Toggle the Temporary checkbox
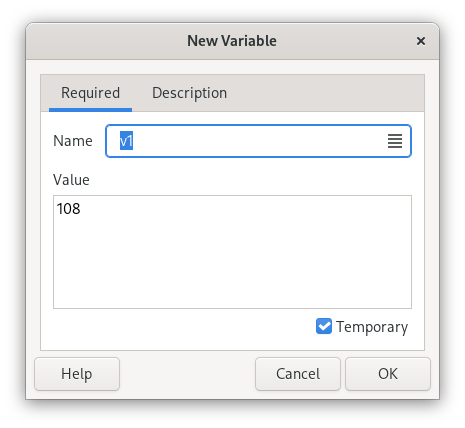465x428 pixels. [x=324, y=326]
